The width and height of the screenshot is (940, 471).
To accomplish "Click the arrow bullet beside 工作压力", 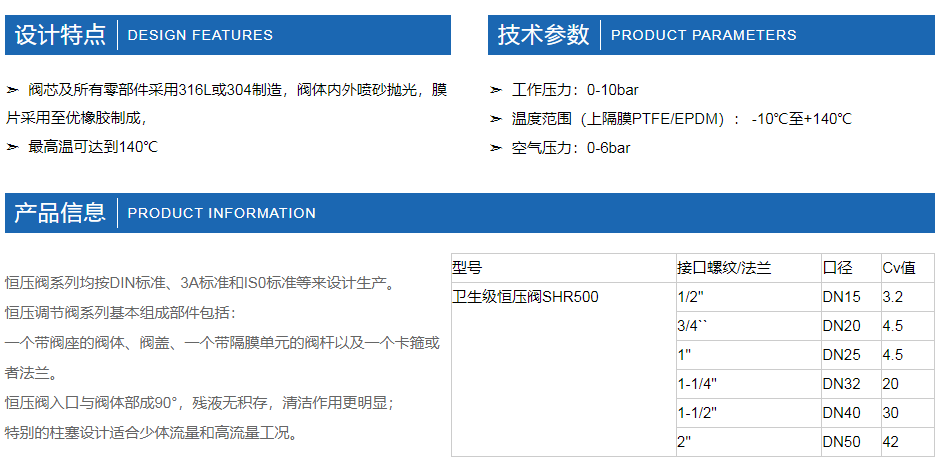I will 496,90.
